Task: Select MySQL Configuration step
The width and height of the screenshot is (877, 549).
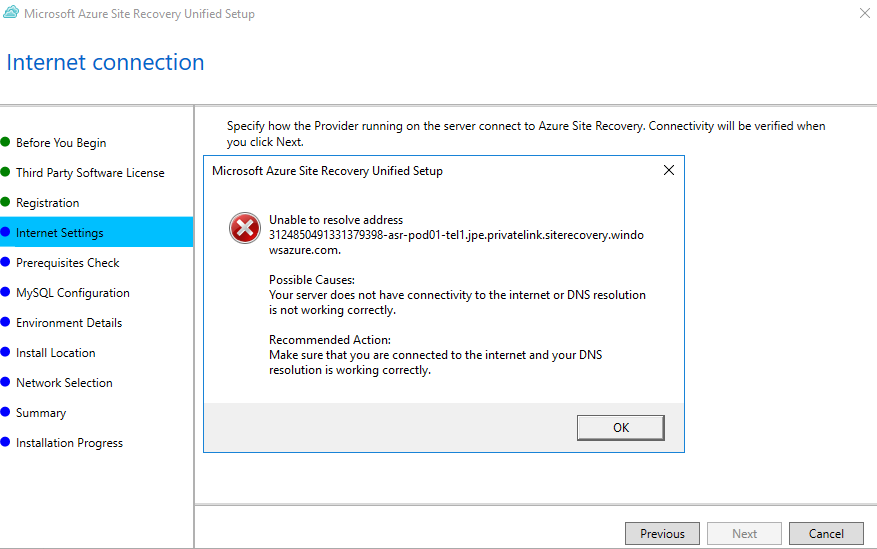Action: point(73,293)
